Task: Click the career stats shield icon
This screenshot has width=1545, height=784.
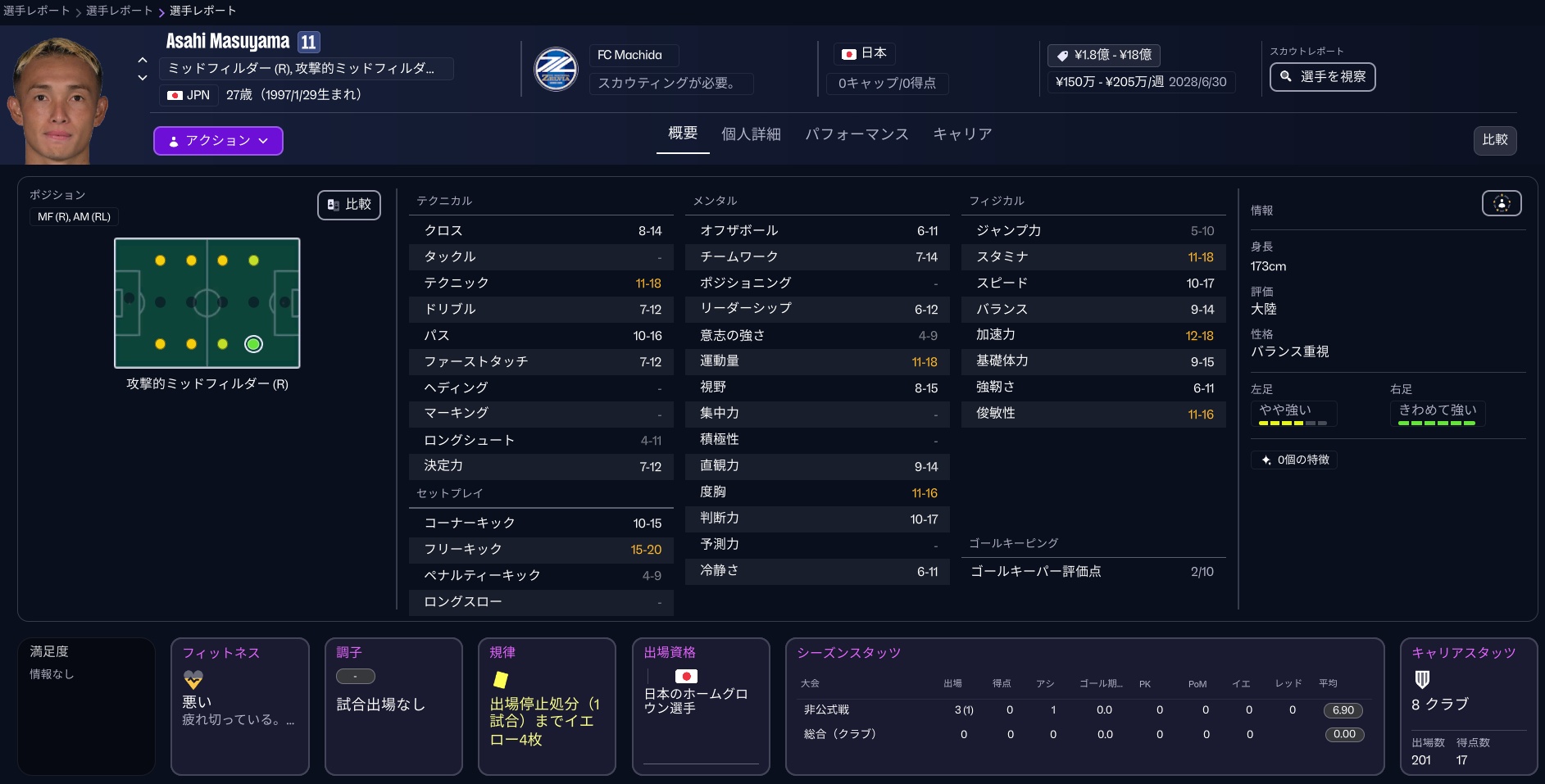Action: [1422, 679]
